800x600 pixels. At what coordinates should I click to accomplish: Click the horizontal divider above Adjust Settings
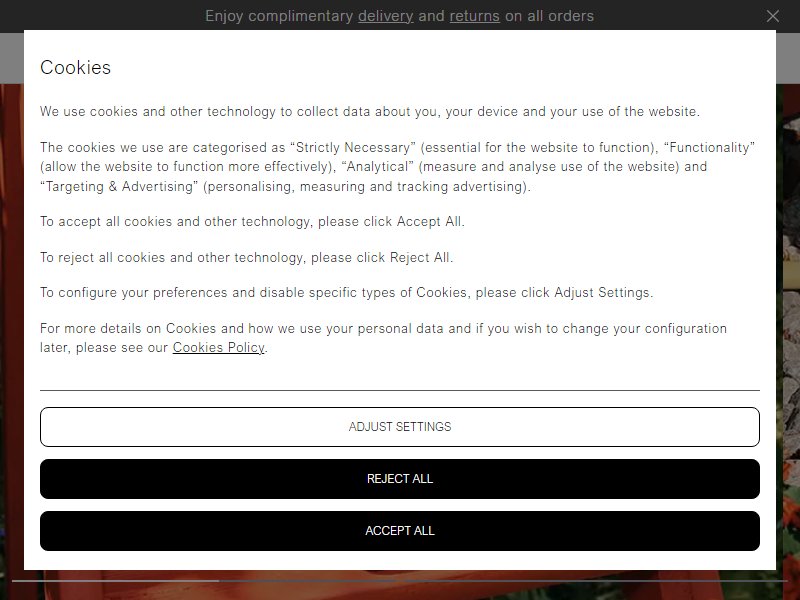coord(399,390)
